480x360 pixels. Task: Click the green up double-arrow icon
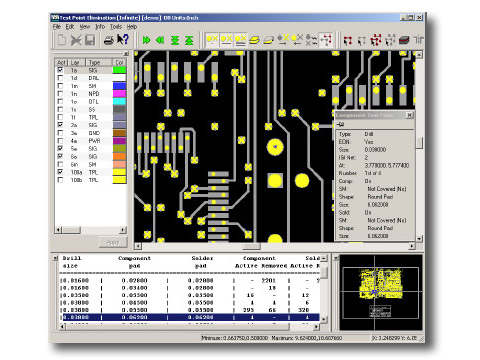pos(189,40)
